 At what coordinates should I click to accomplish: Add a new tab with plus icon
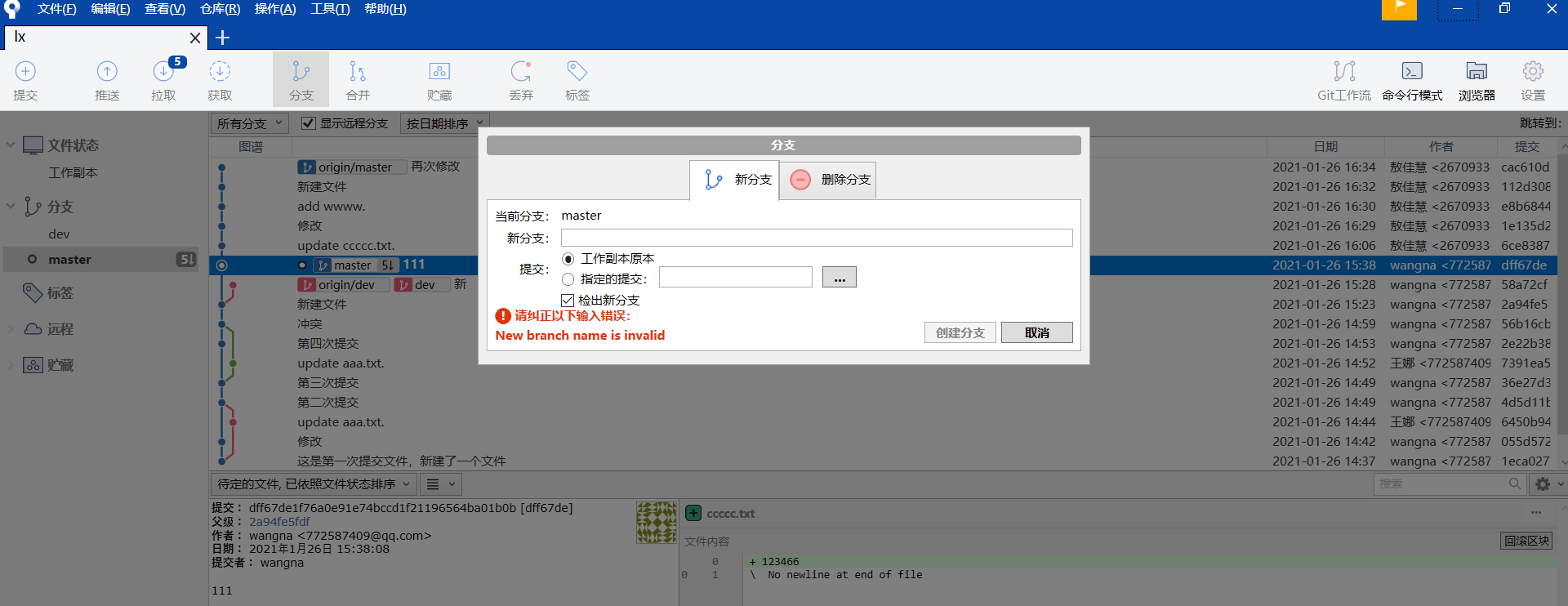(222, 38)
